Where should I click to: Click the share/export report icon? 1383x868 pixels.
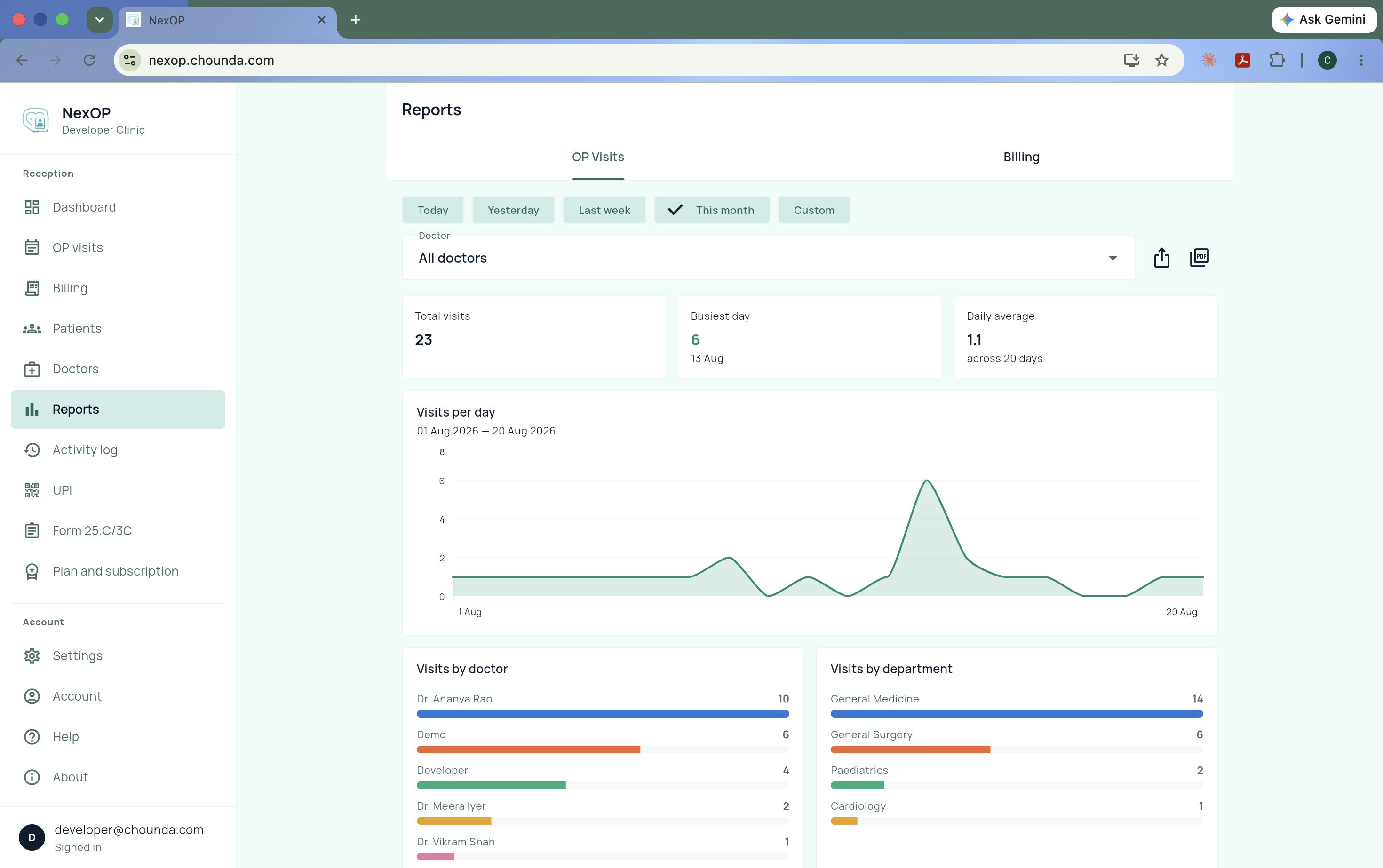1161,258
